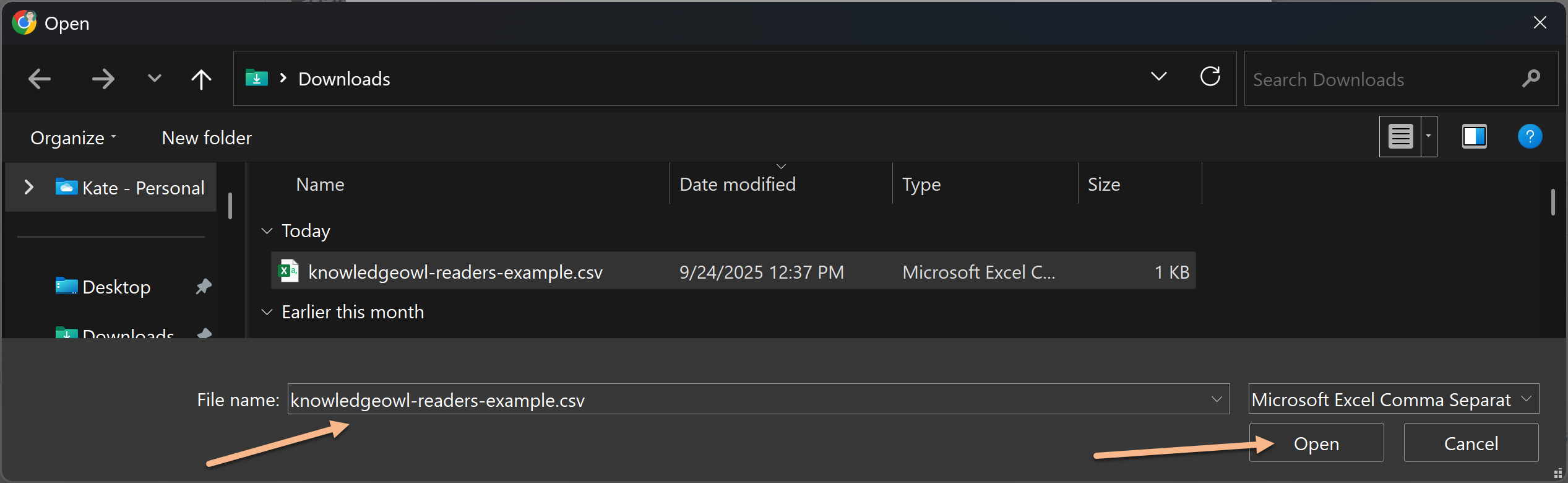
Task: Click New folder
Action: point(207,137)
